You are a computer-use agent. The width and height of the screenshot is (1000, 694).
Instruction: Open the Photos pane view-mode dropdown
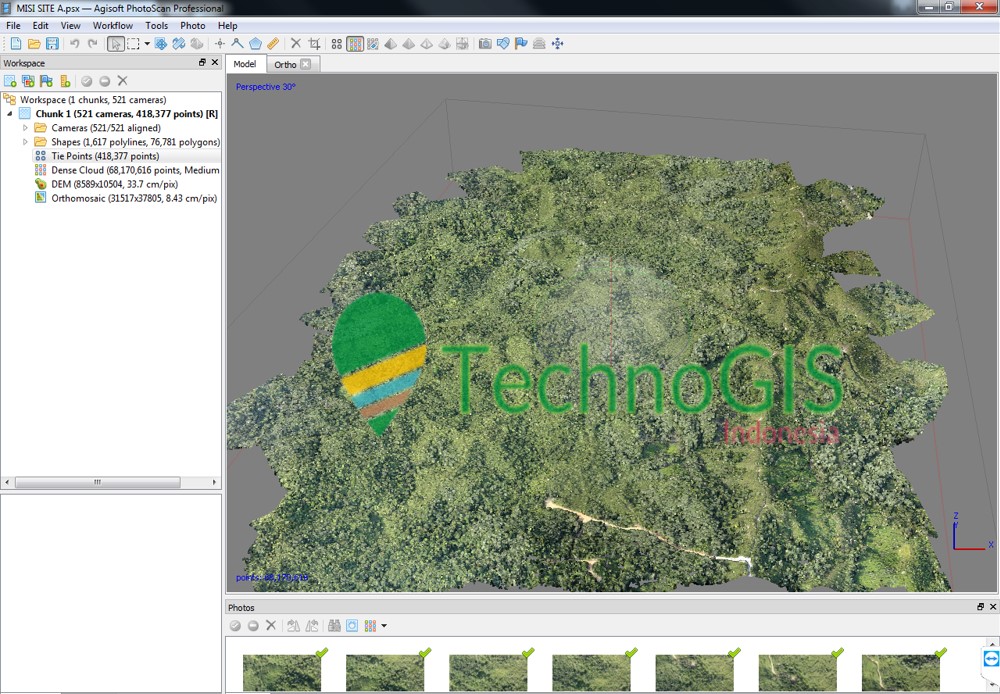(384, 626)
